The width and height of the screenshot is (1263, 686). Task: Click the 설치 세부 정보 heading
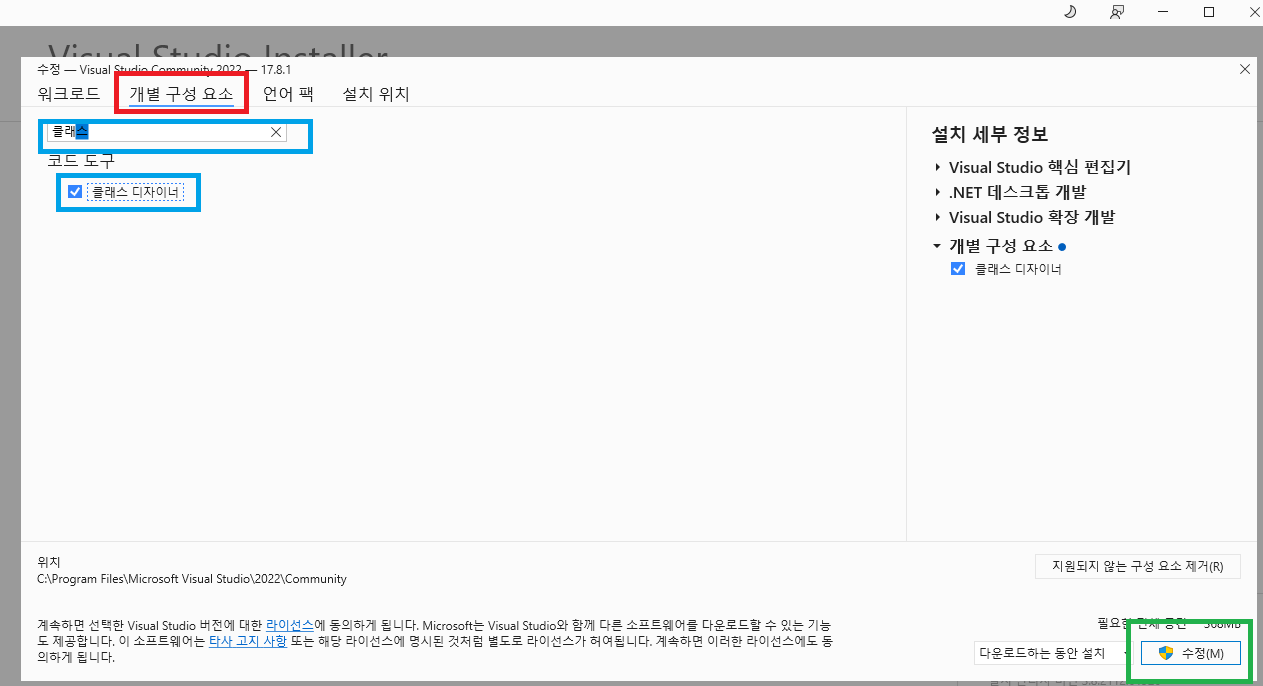pos(990,134)
